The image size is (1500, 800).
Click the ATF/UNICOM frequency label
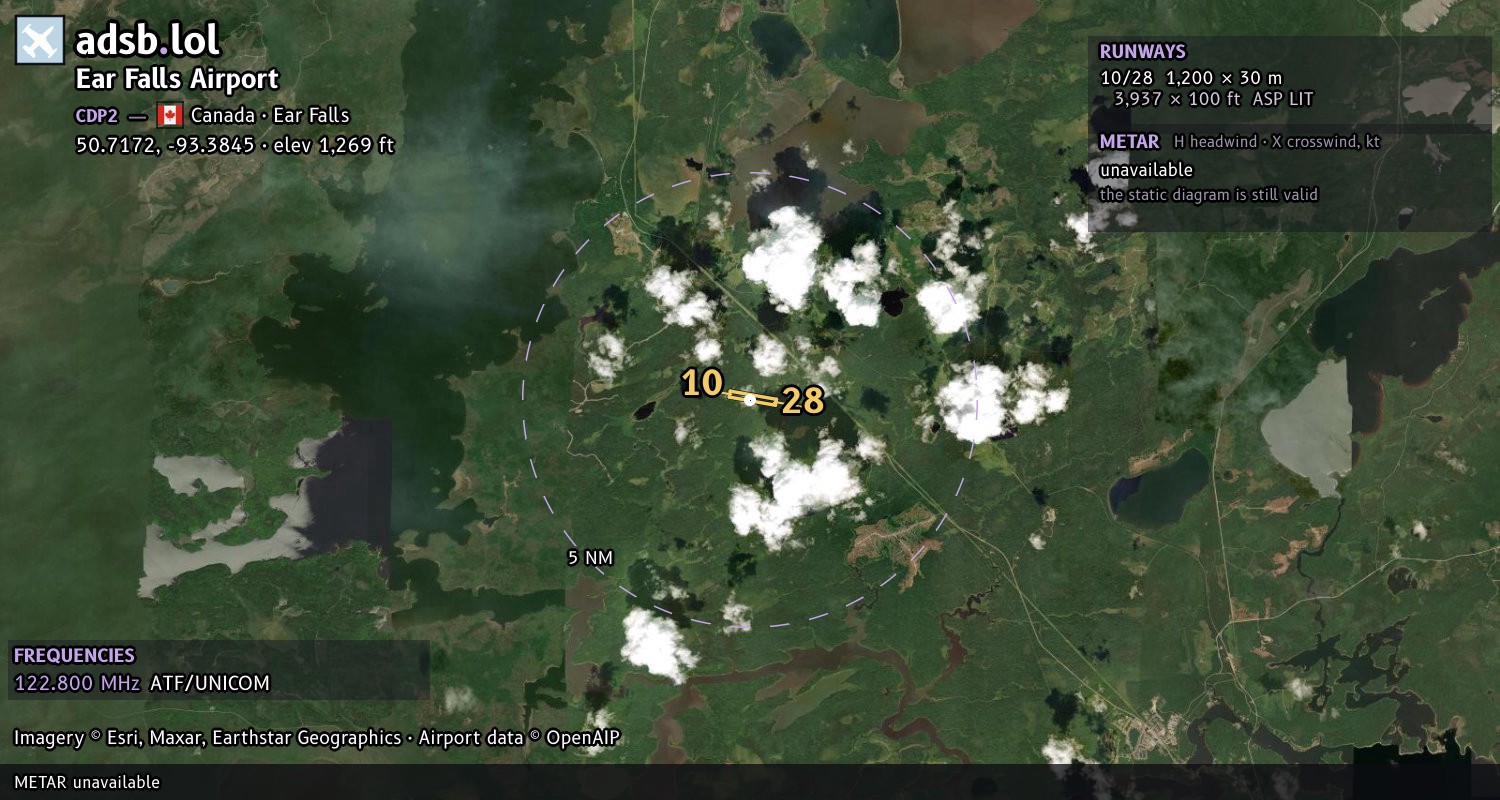[x=210, y=684]
